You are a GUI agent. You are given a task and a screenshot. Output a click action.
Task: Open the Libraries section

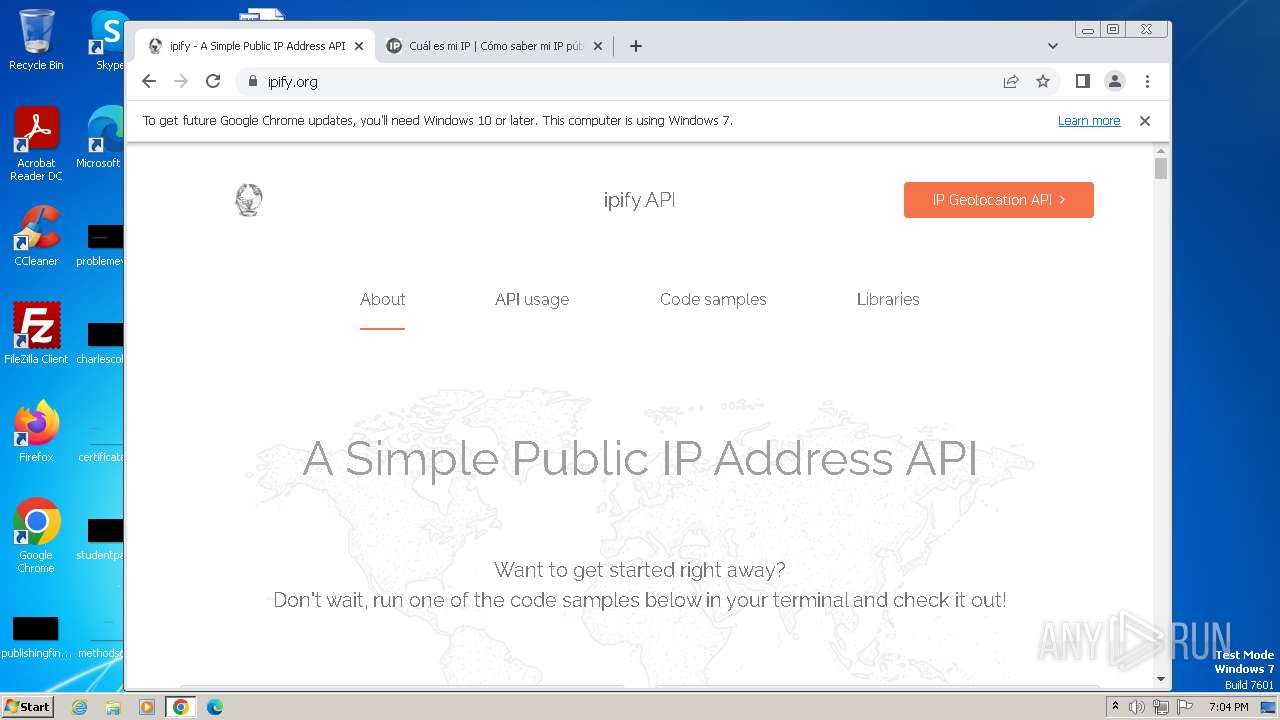coord(888,299)
